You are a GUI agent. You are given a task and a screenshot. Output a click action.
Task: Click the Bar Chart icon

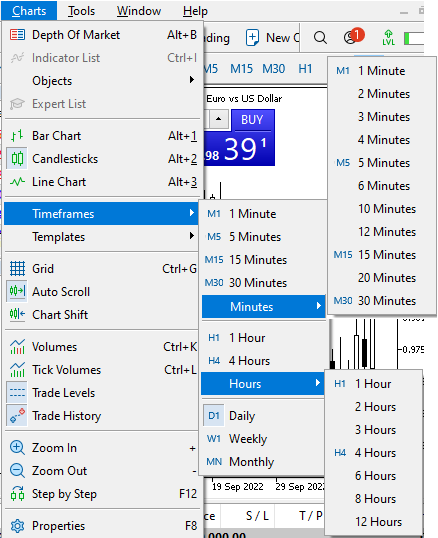pyautogui.click(x=17, y=136)
